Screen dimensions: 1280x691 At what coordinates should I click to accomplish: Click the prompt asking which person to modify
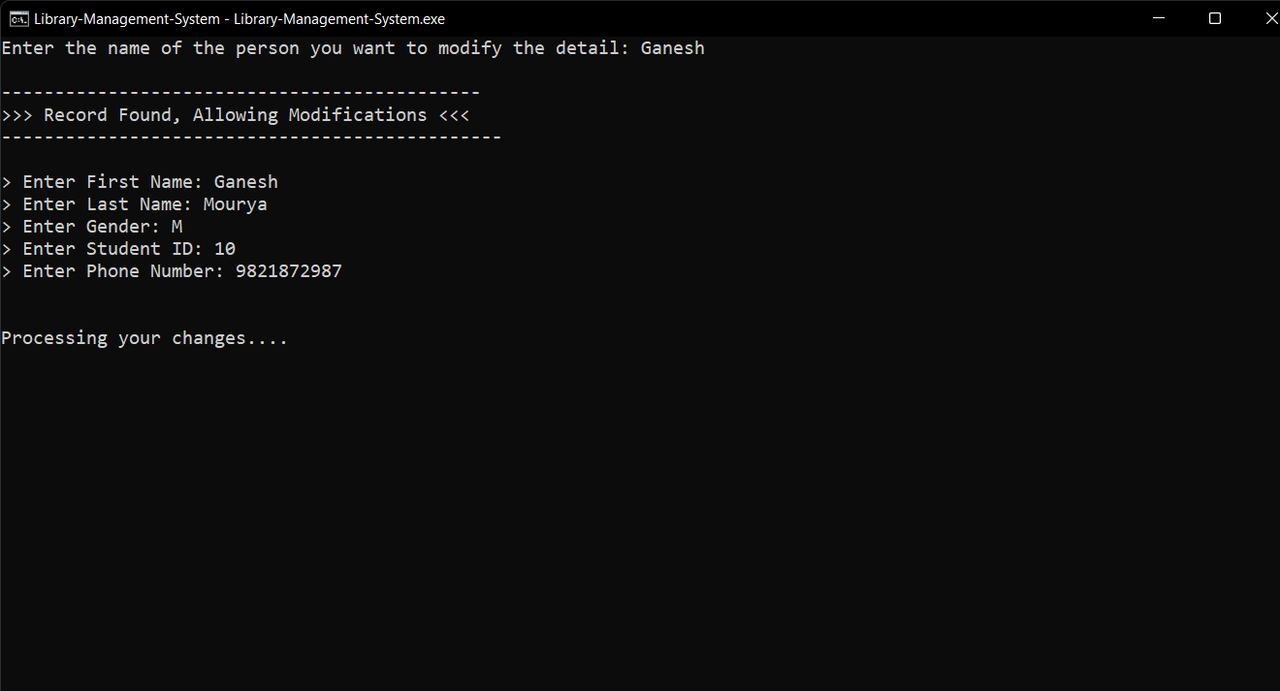coord(316,48)
